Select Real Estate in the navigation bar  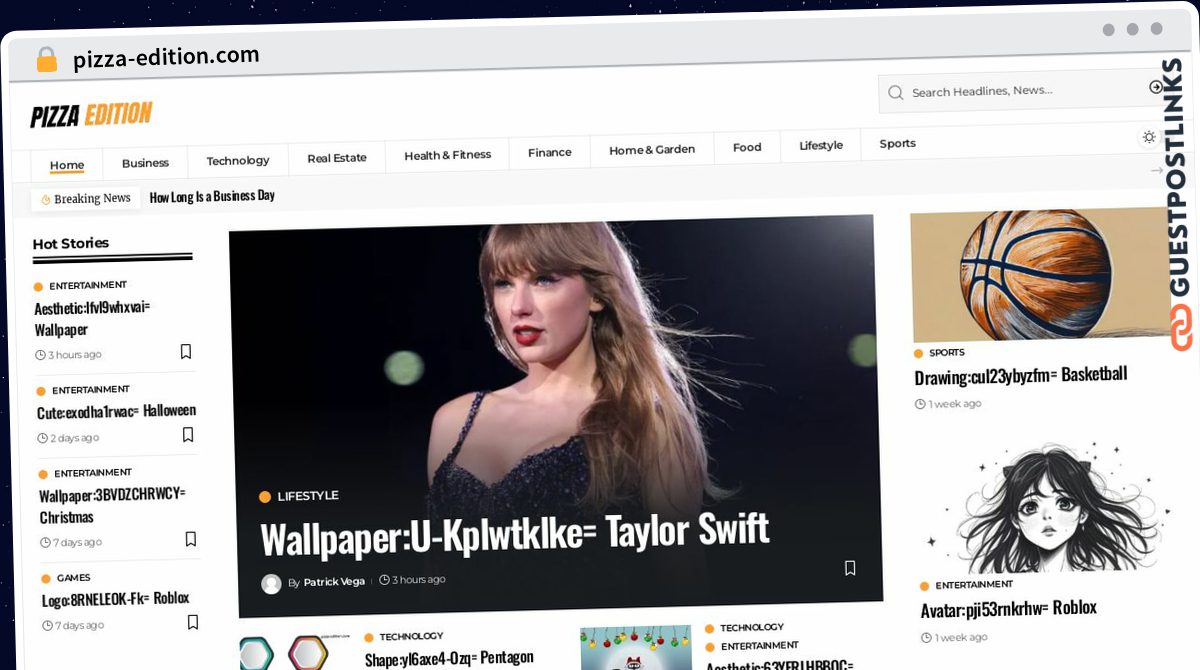pos(337,158)
